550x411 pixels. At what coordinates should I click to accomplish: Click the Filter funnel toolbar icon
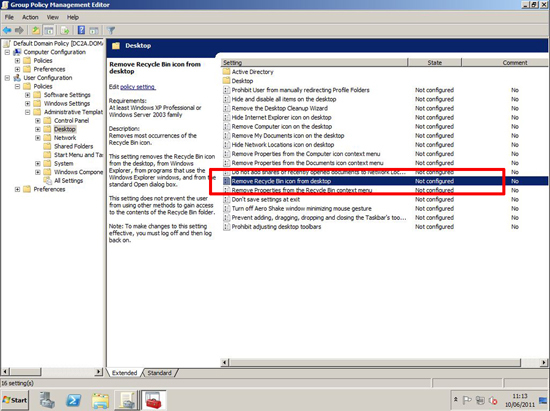pos(111,31)
